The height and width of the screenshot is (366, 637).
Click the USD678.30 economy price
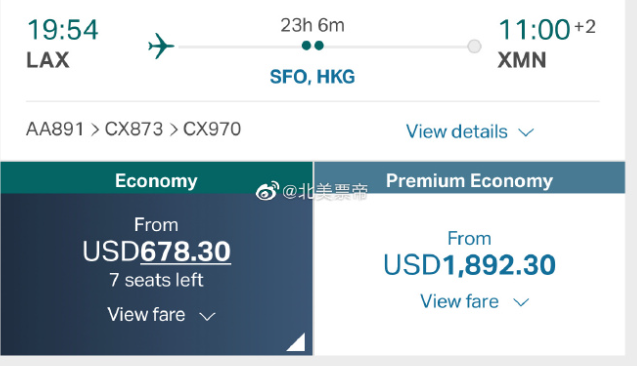[x=156, y=251]
